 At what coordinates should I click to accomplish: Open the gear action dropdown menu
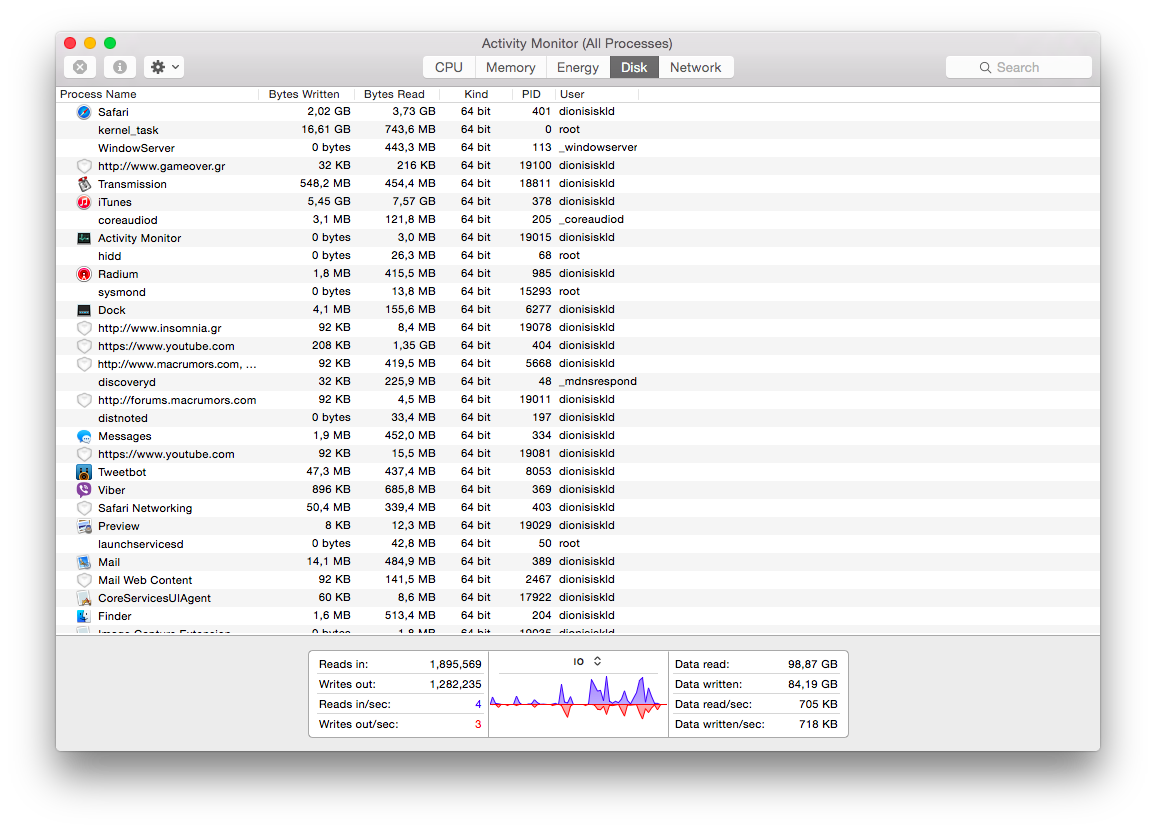tap(164, 67)
